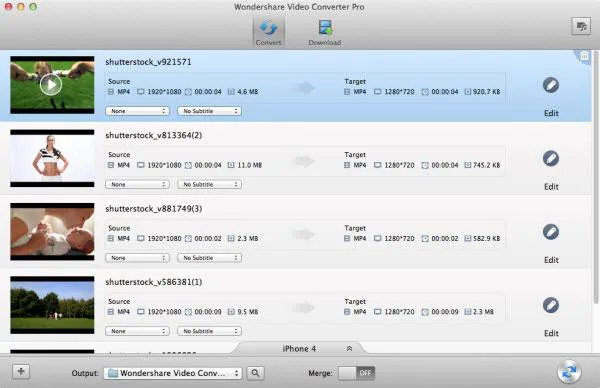Open audio track dropdown for shutterstock_v586381(1)
Screen dimensions: 600x388
click(x=137, y=331)
